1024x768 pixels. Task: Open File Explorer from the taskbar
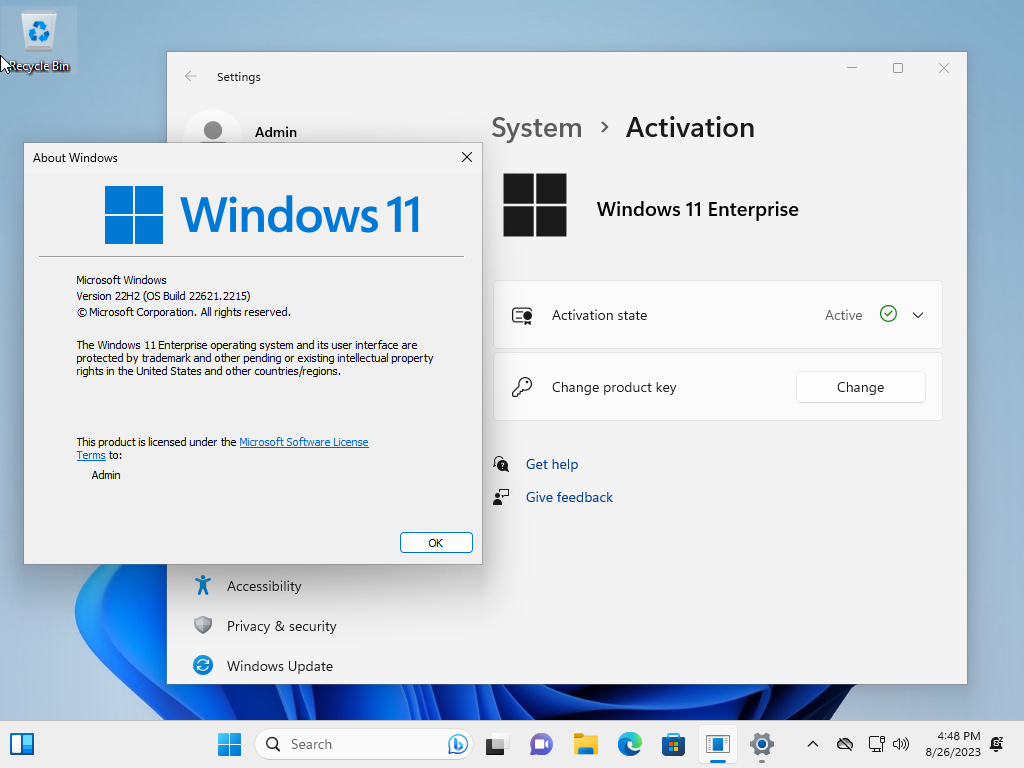[585, 744]
